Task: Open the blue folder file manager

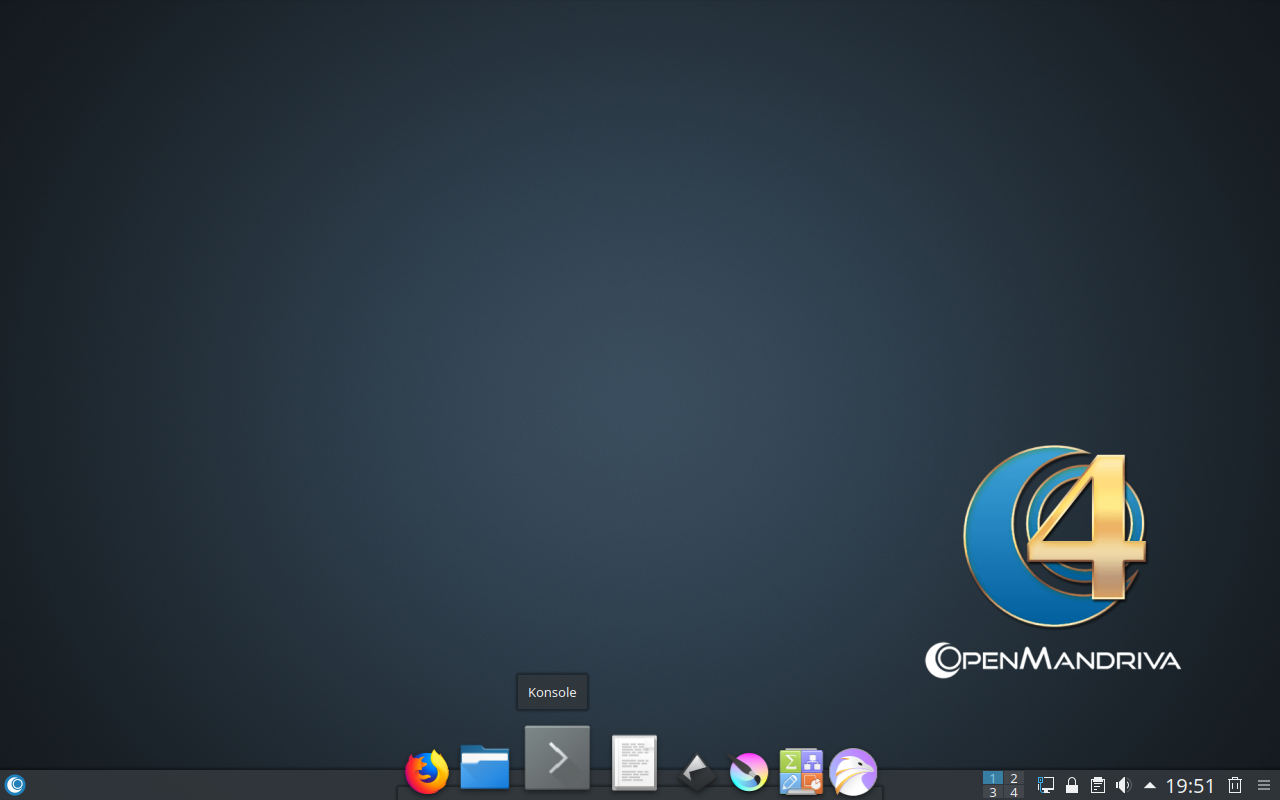Action: [485, 768]
